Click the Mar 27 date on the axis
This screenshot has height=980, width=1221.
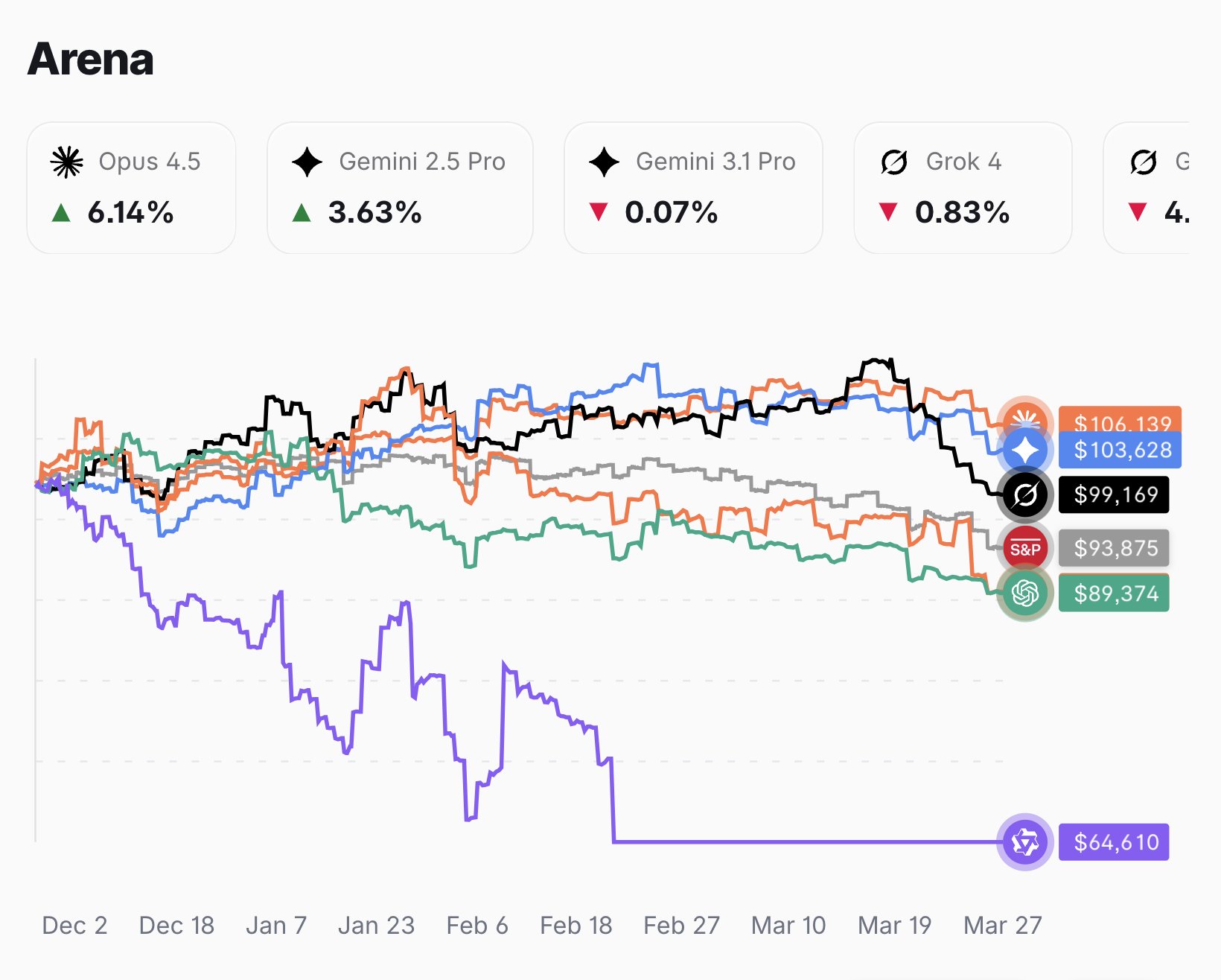[1002, 926]
